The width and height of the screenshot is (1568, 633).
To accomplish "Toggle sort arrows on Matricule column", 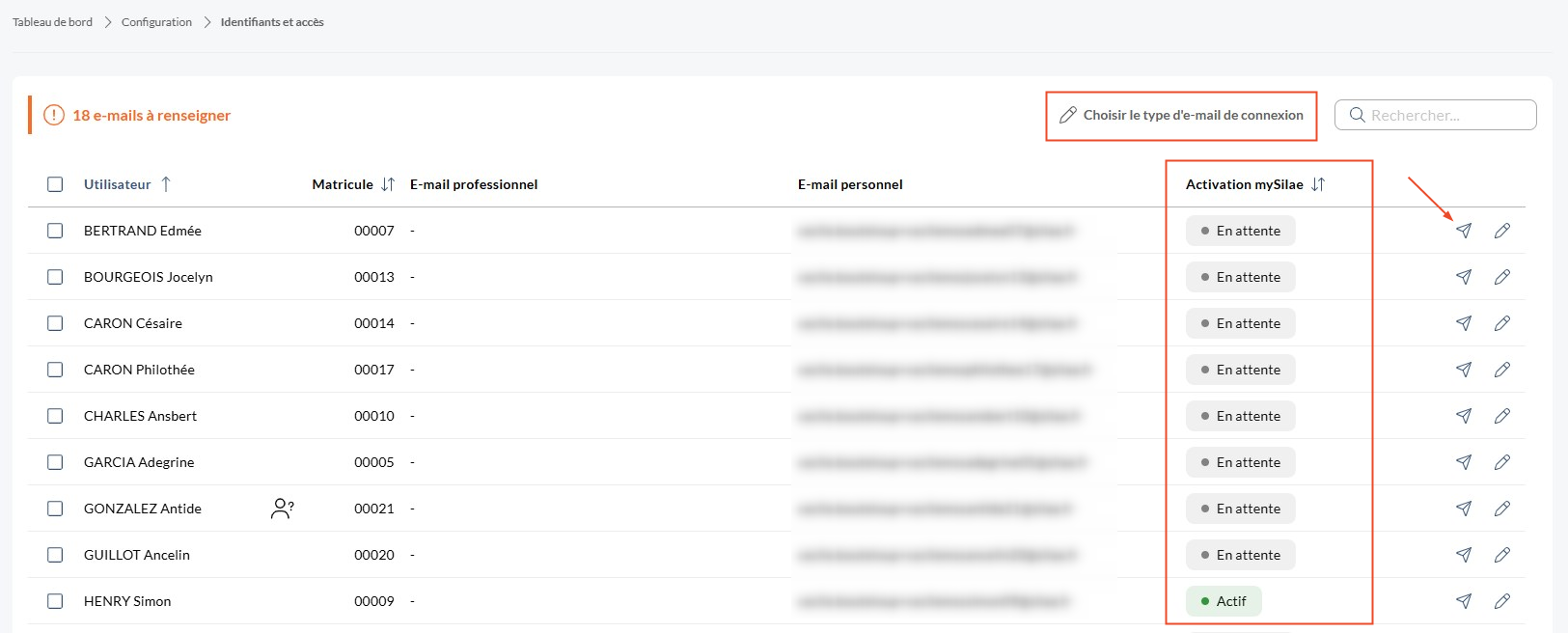I will 388,184.
